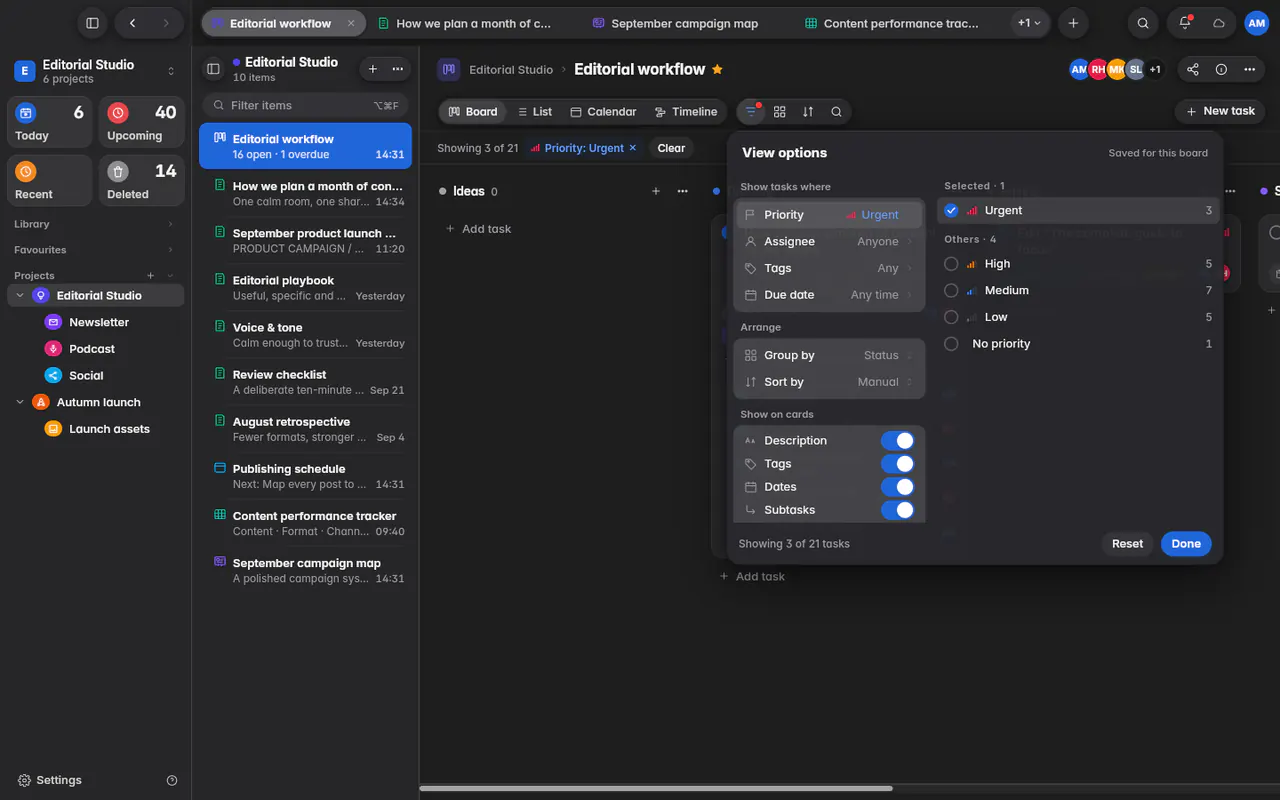The image size is (1280, 800).
Task: Switch to the List view tab
Action: click(x=535, y=112)
